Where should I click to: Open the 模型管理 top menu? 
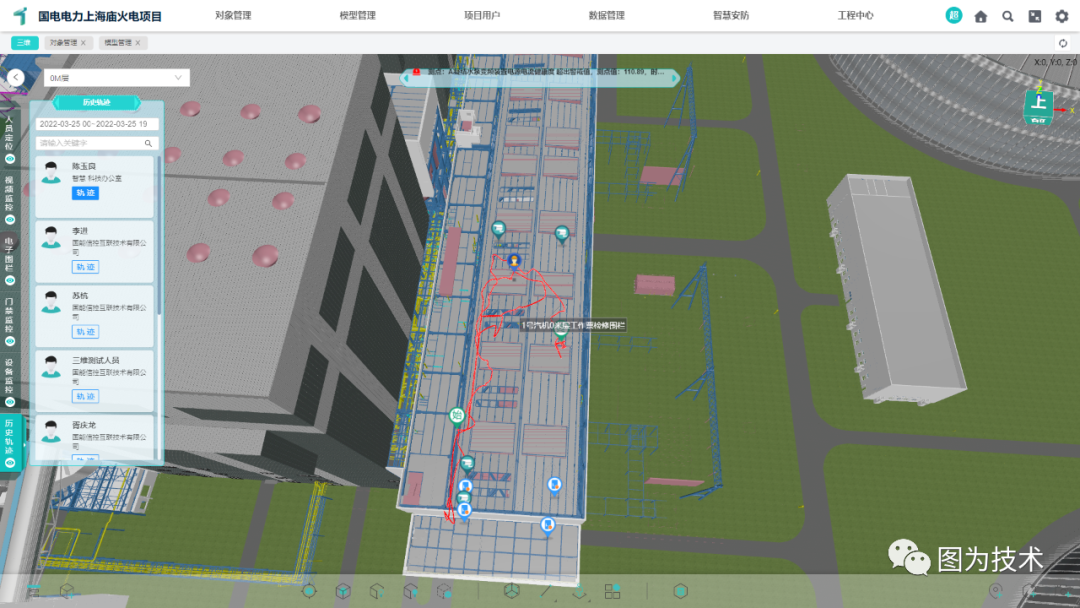tap(357, 16)
